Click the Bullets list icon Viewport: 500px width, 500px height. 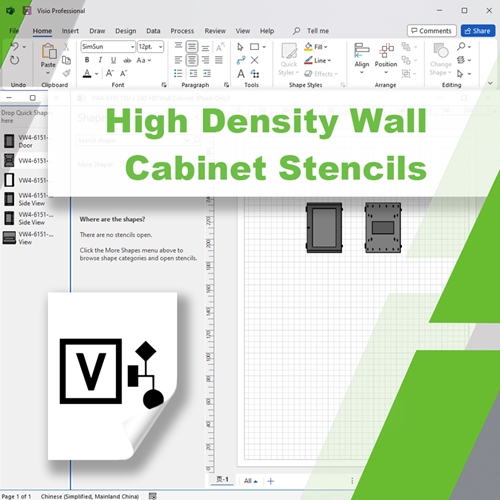[x=178, y=73]
